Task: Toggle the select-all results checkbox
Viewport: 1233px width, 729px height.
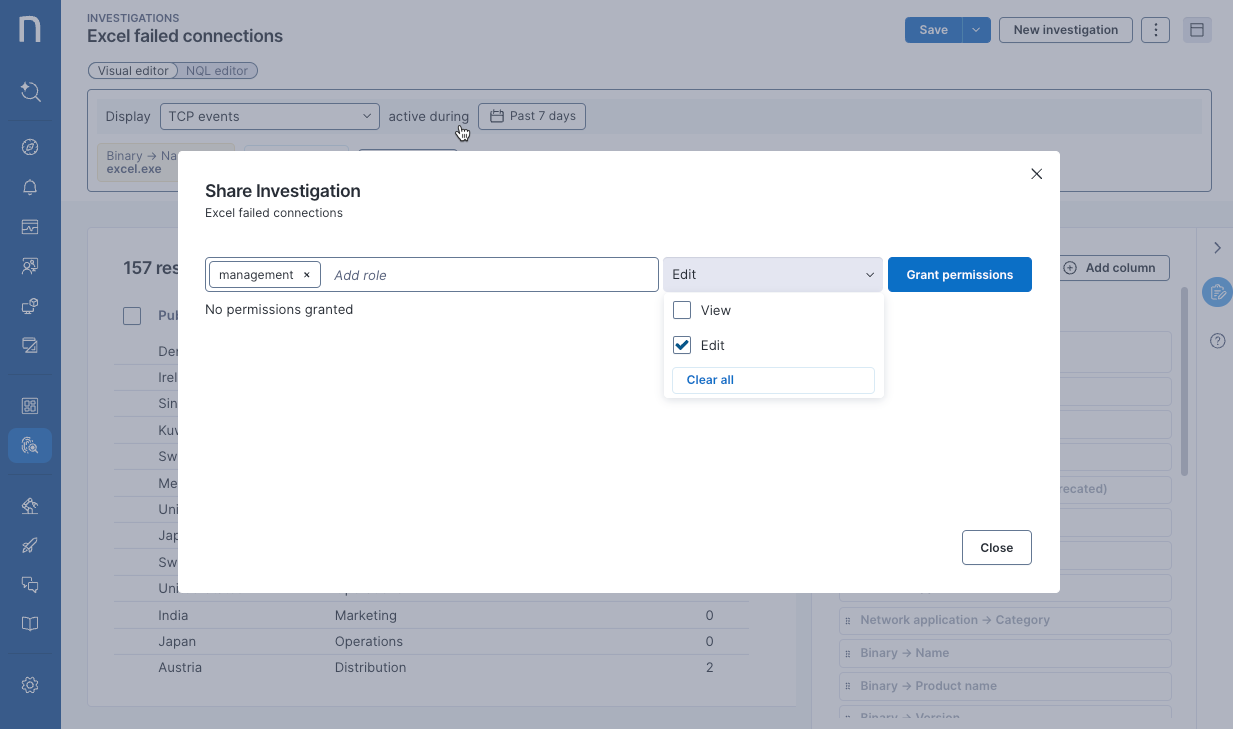Action: pyautogui.click(x=132, y=316)
